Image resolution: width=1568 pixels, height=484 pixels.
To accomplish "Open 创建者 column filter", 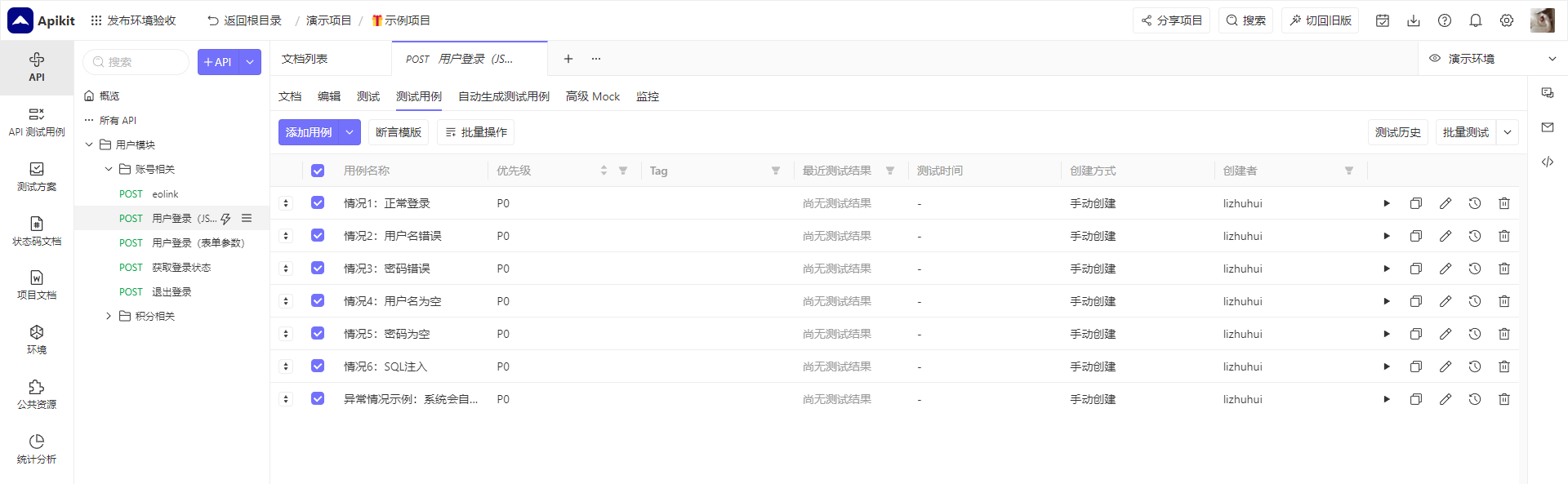I will (x=1349, y=171).
